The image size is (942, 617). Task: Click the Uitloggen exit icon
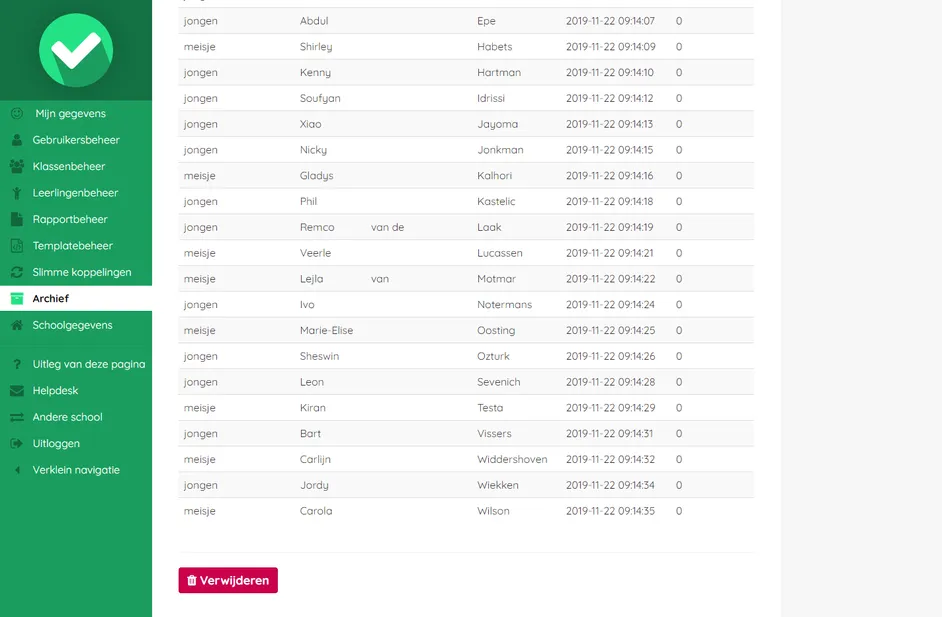(x=17, y=443)
